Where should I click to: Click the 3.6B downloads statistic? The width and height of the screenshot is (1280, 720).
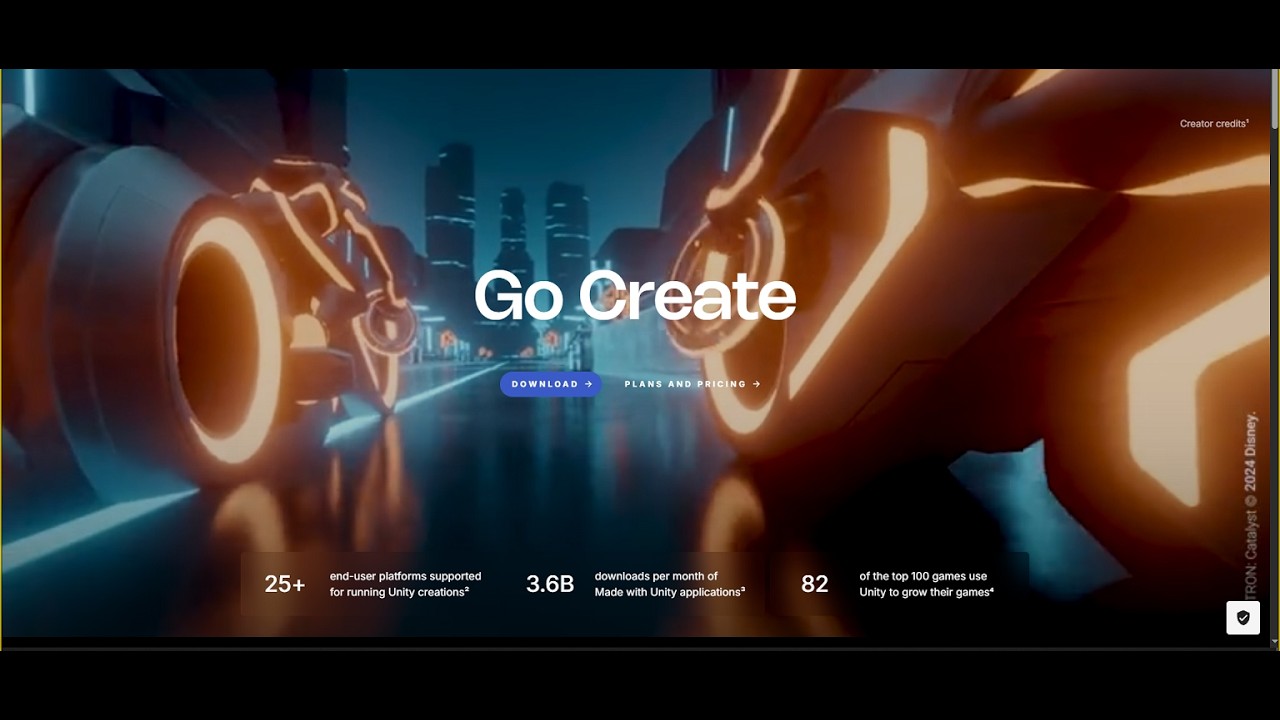point(550,584)
